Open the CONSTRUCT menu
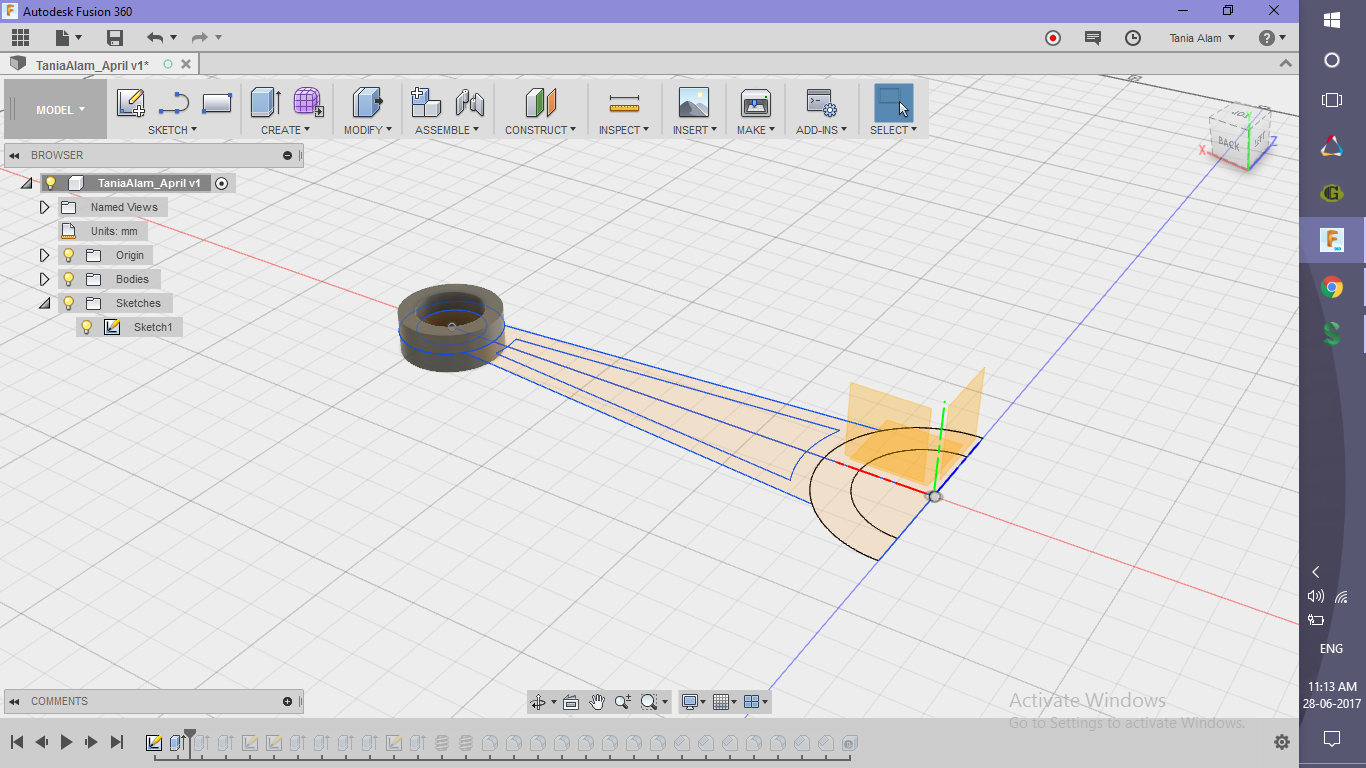The height and width of the screenshot is (768, 1366). [540, 130]
